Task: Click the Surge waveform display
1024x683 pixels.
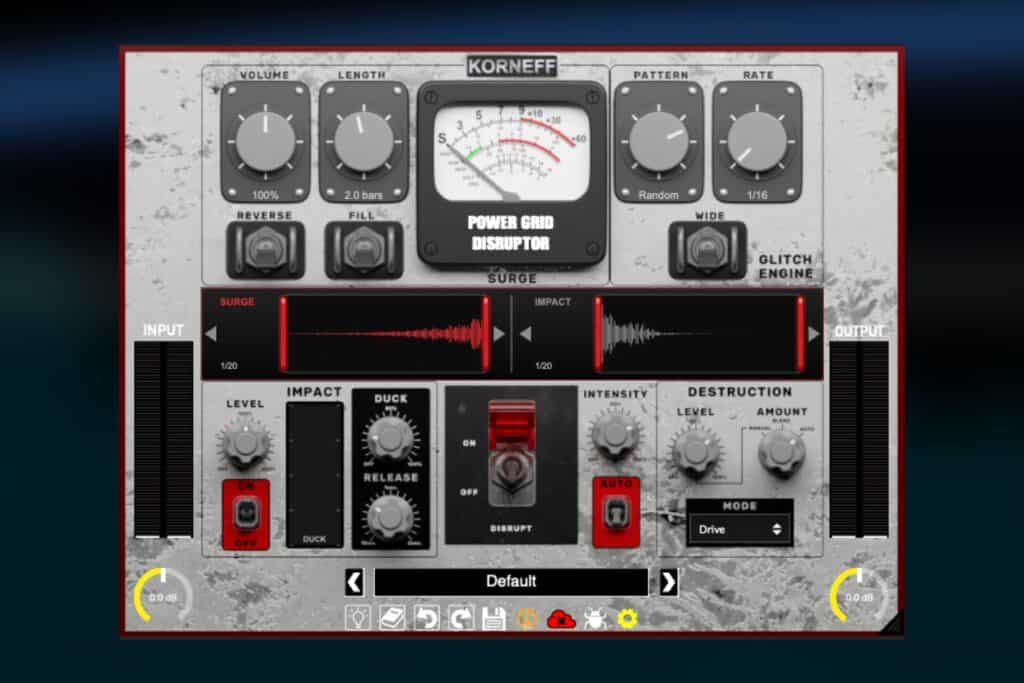Action: point(385,334)
